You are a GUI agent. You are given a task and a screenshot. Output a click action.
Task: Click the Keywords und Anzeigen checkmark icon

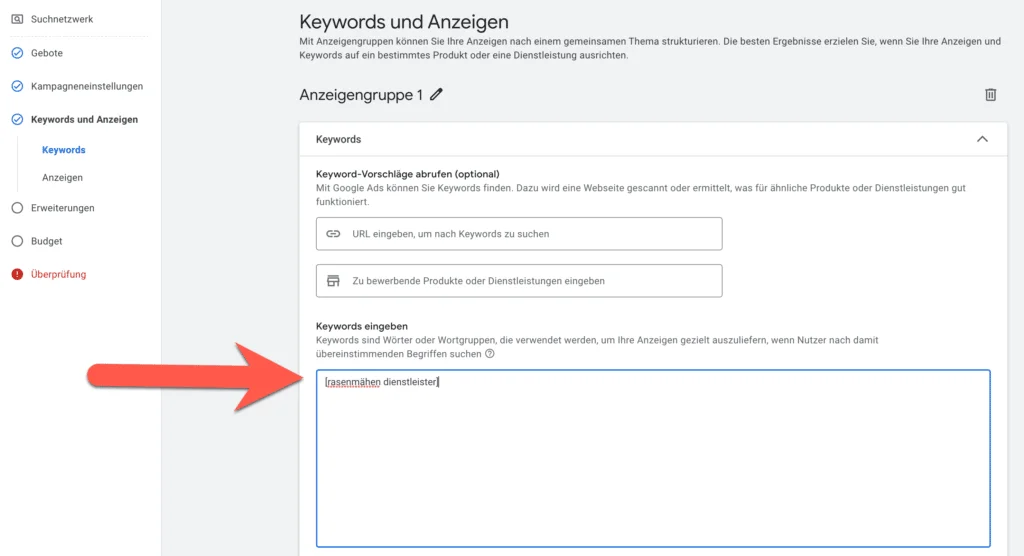click(x=17, y=120)
